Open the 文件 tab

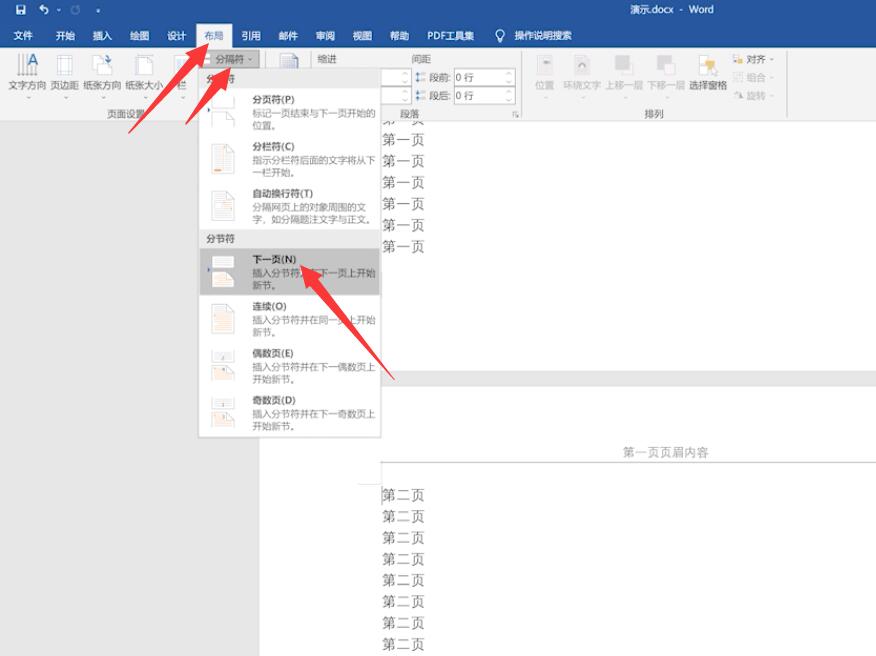[23, 36]
